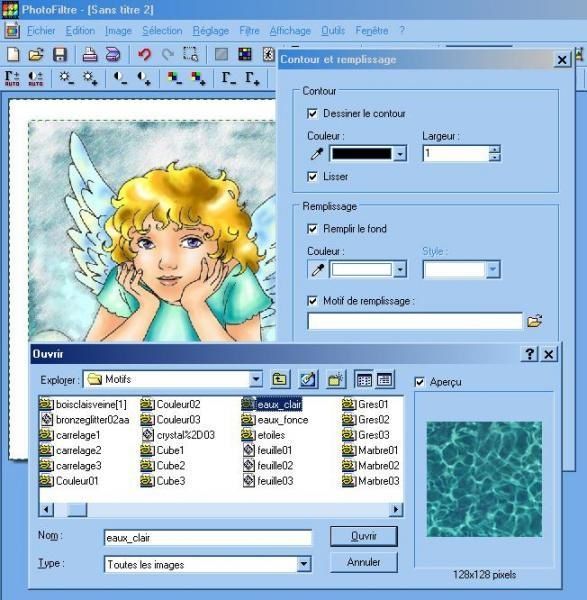The height and width of the screenshot is (600, 587).
Task: Click the Annuler button
Action: coord(364,562)
